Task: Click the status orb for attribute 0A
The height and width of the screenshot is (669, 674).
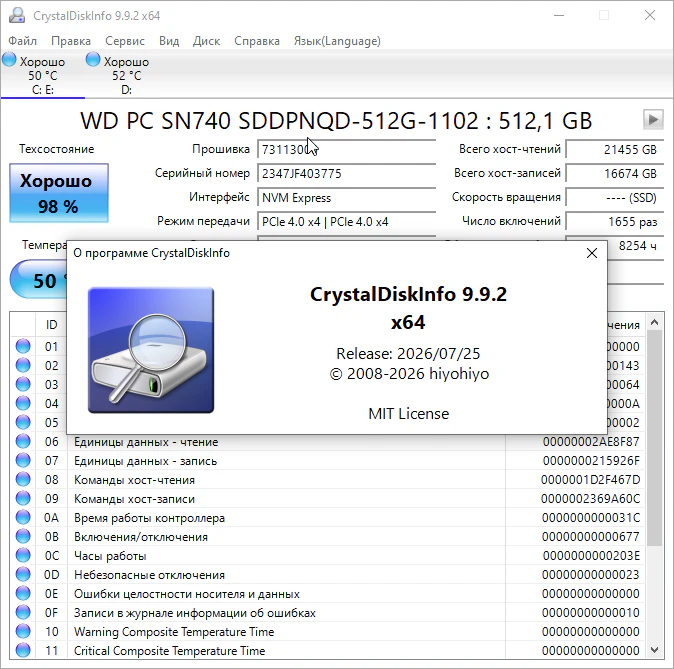Action: click(23, 517)
